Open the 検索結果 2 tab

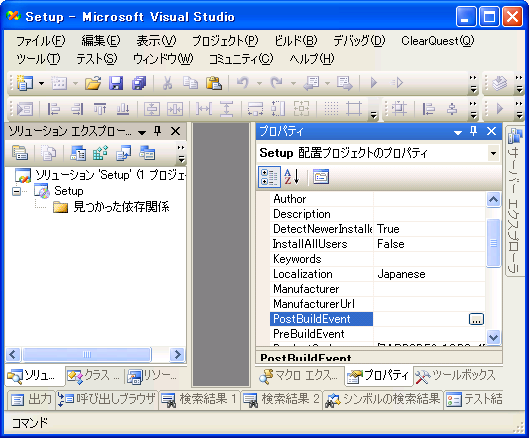point(281,400)
